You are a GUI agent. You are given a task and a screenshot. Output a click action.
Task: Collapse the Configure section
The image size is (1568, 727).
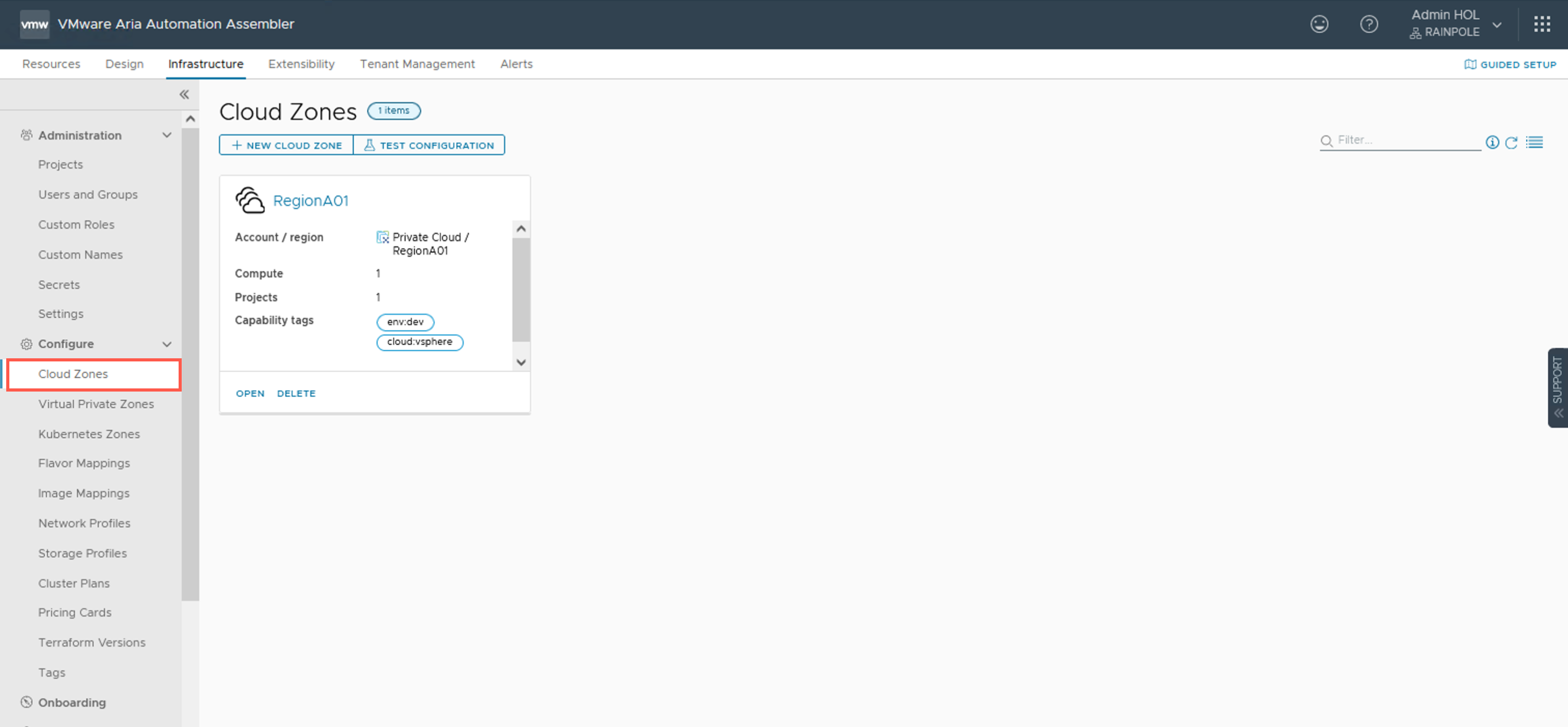[x=167, y=344]
